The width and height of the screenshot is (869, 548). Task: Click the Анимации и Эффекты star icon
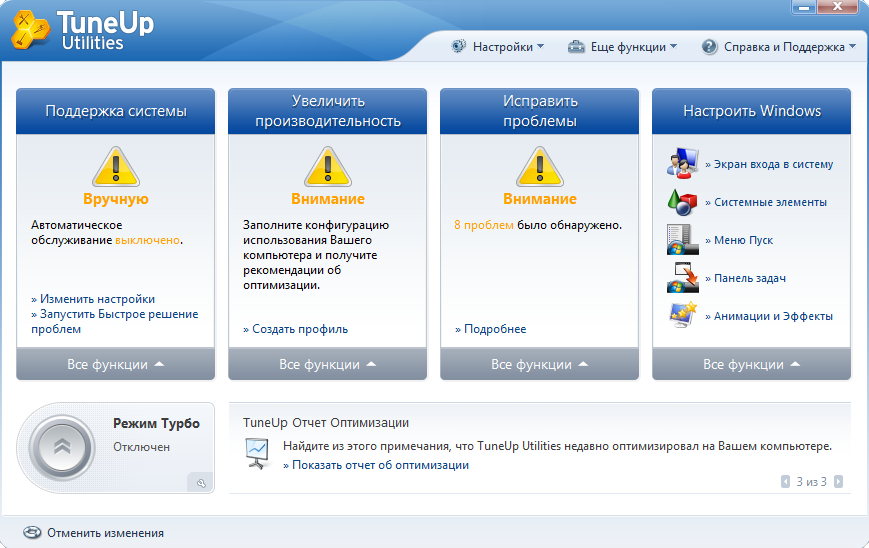(x=682, y=315)
